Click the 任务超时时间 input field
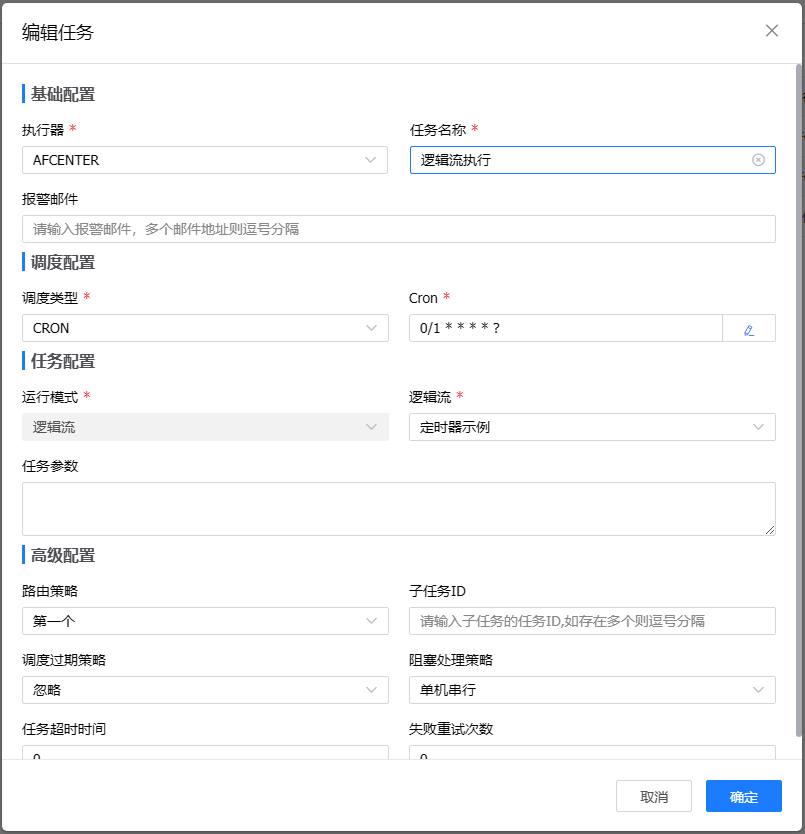 (x=205, y=753)
